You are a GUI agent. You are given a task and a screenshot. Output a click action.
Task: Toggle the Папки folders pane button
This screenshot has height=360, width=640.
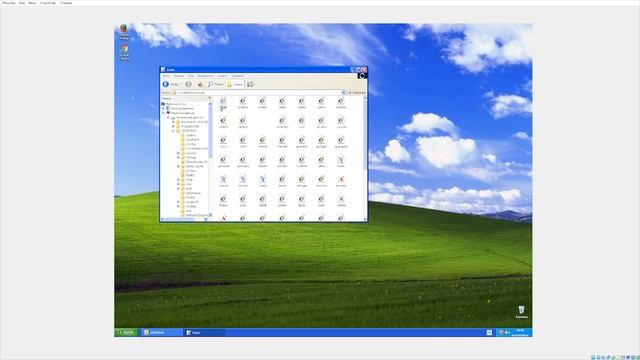click(235, 84)
